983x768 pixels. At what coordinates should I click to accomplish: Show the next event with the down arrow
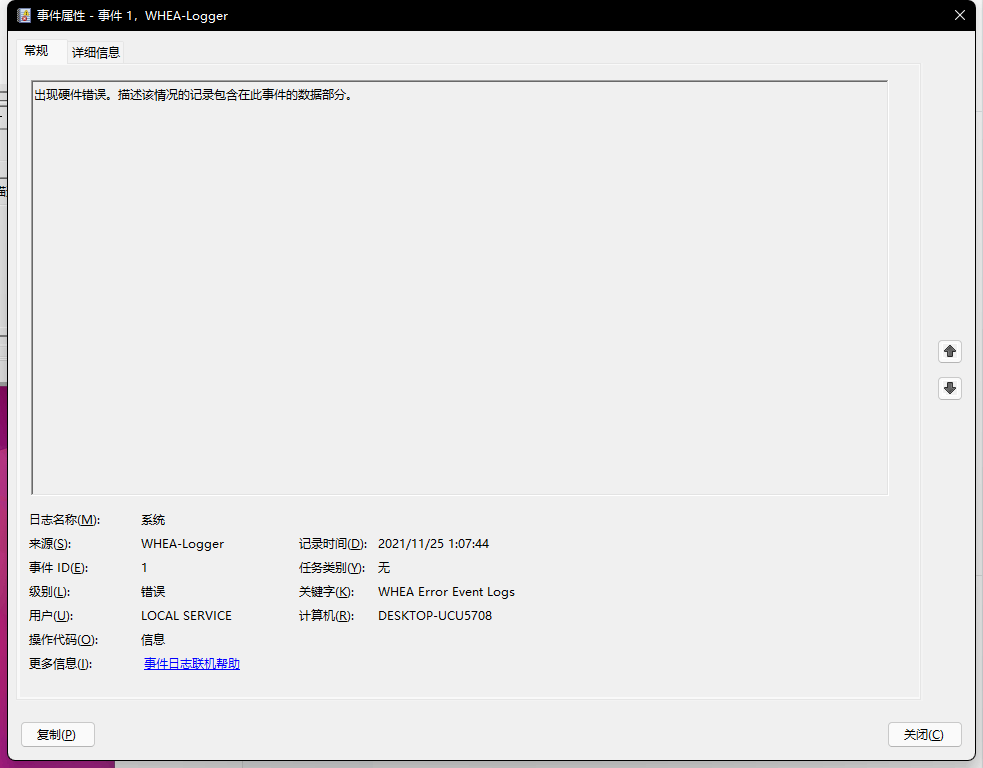(x=950, y=388)
